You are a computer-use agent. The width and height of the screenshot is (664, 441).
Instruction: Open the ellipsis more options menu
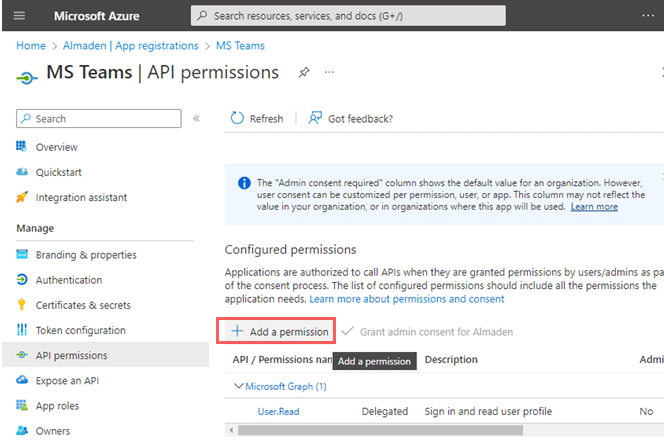(x=329, y=73)
